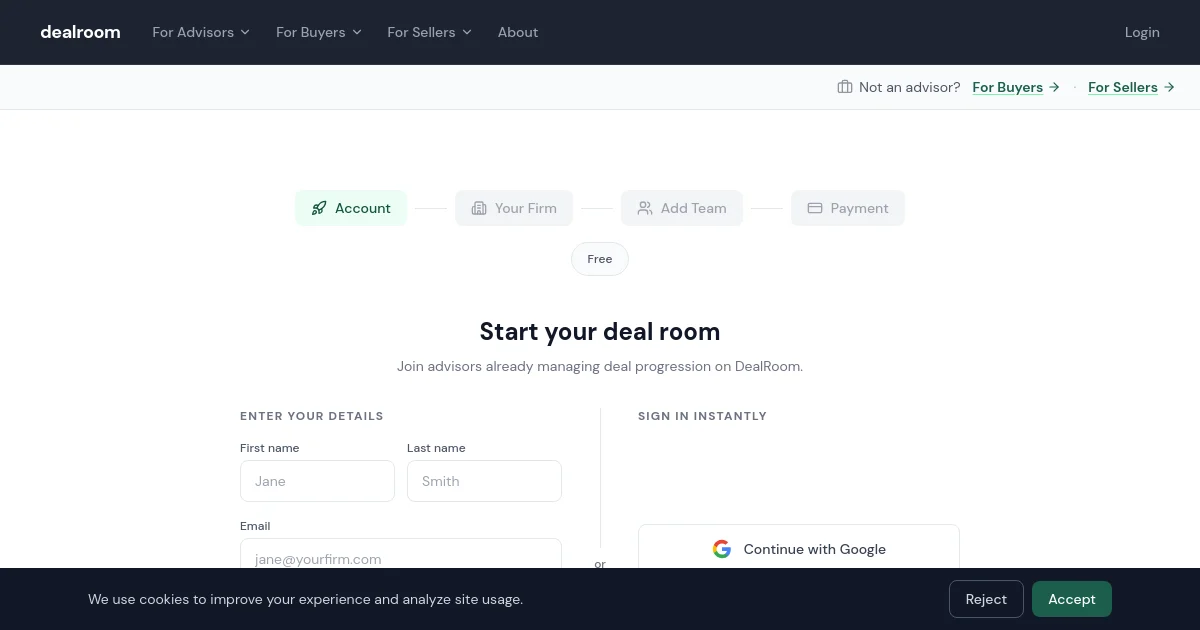
Task: Click the Free plan badge
Action: click(x=600, y=259)
